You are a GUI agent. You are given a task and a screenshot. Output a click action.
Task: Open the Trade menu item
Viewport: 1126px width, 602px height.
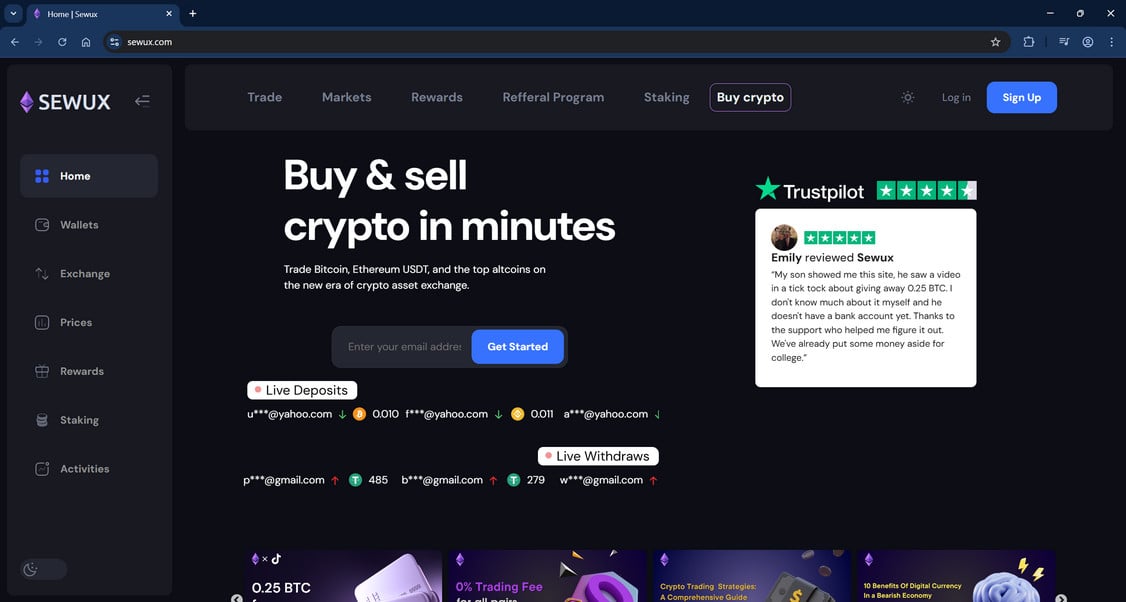click(265, 97)
